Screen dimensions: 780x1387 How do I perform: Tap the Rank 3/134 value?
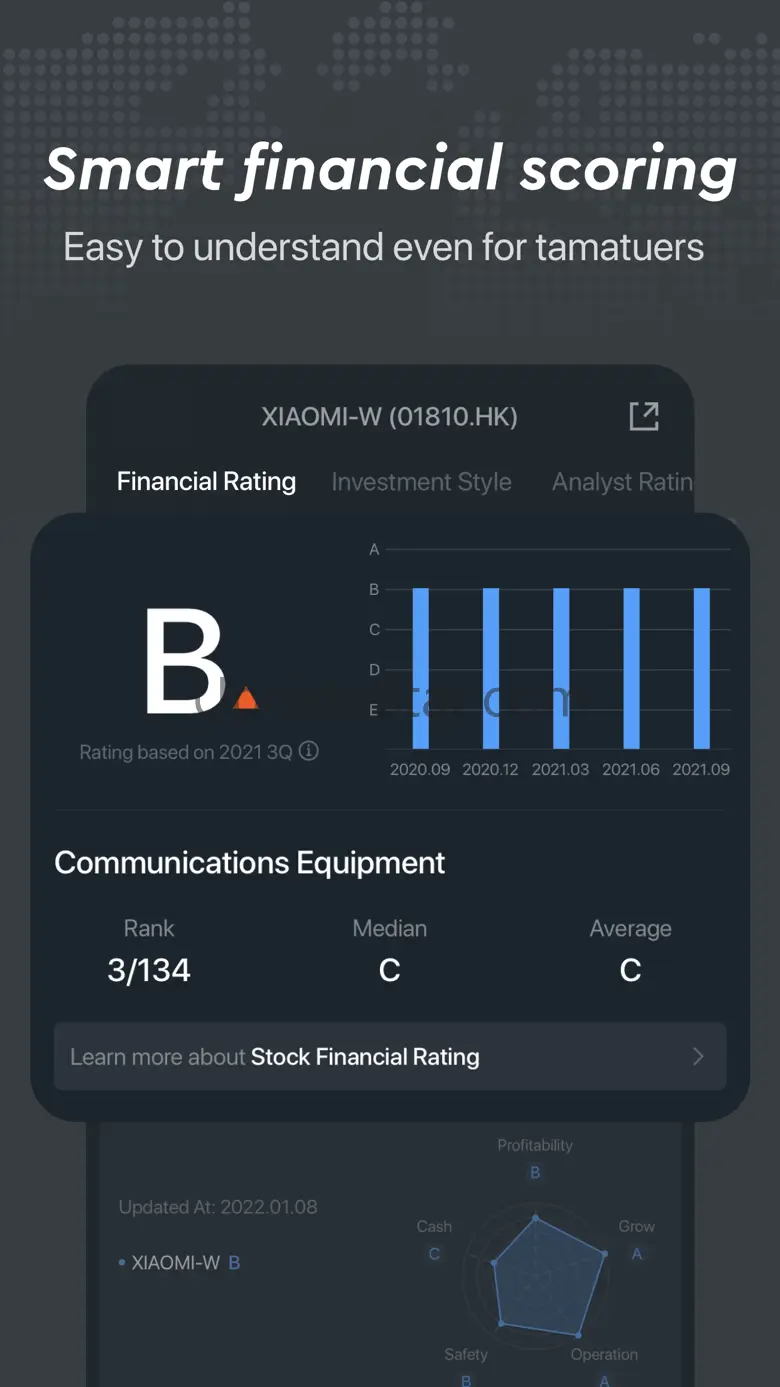coord(149,970)
